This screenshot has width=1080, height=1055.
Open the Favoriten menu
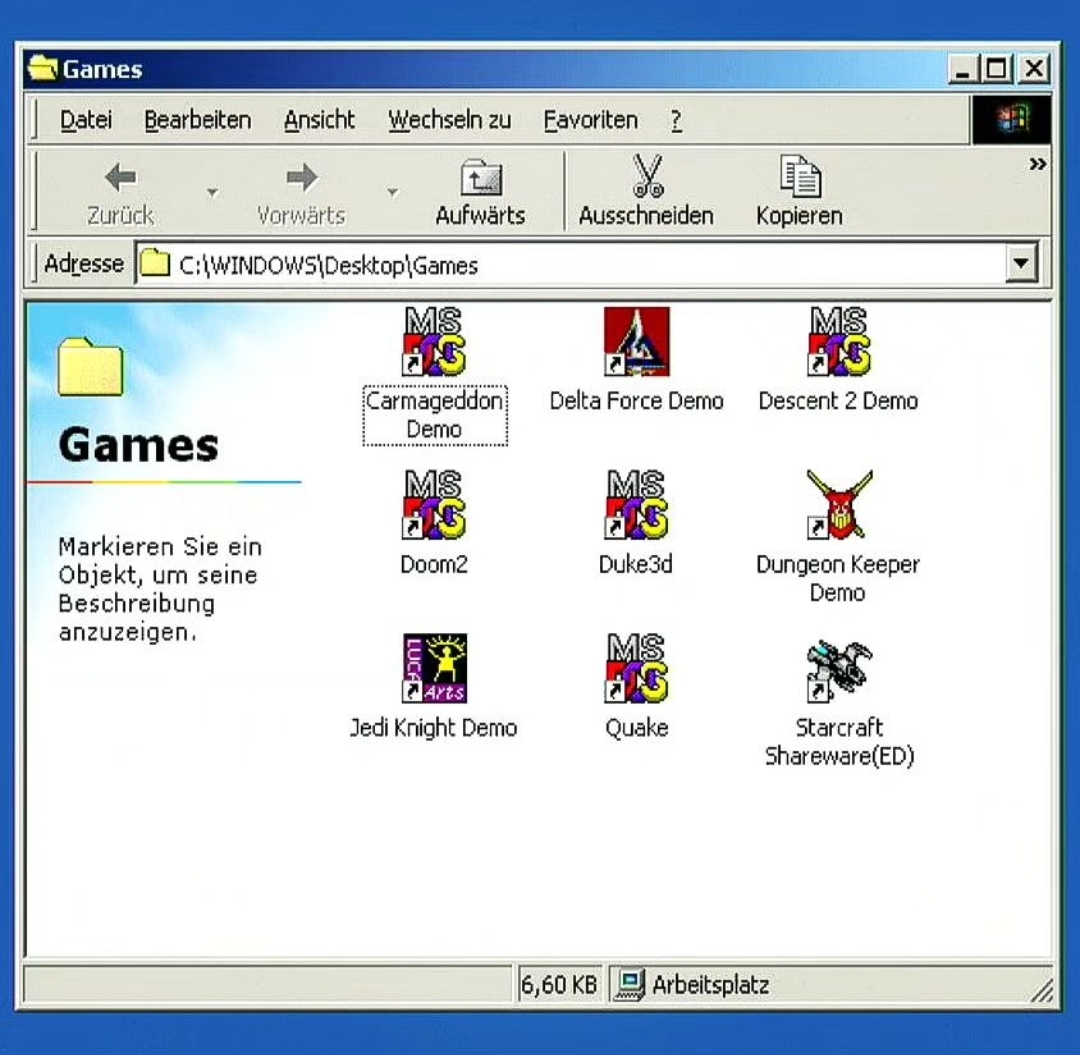click(x=590, y=121)
